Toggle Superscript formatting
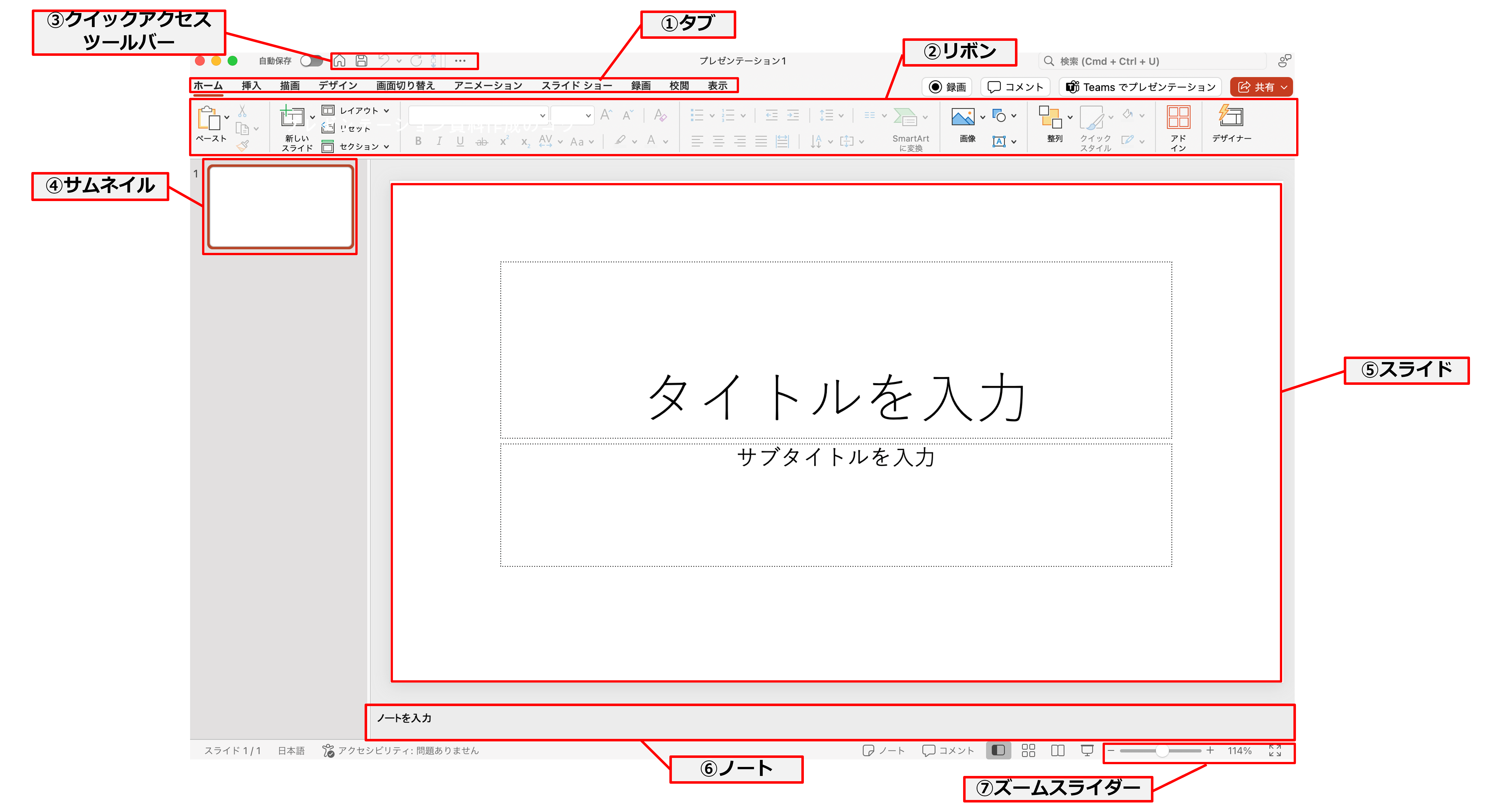This screenshot has width=1485, height=812. 504,141
